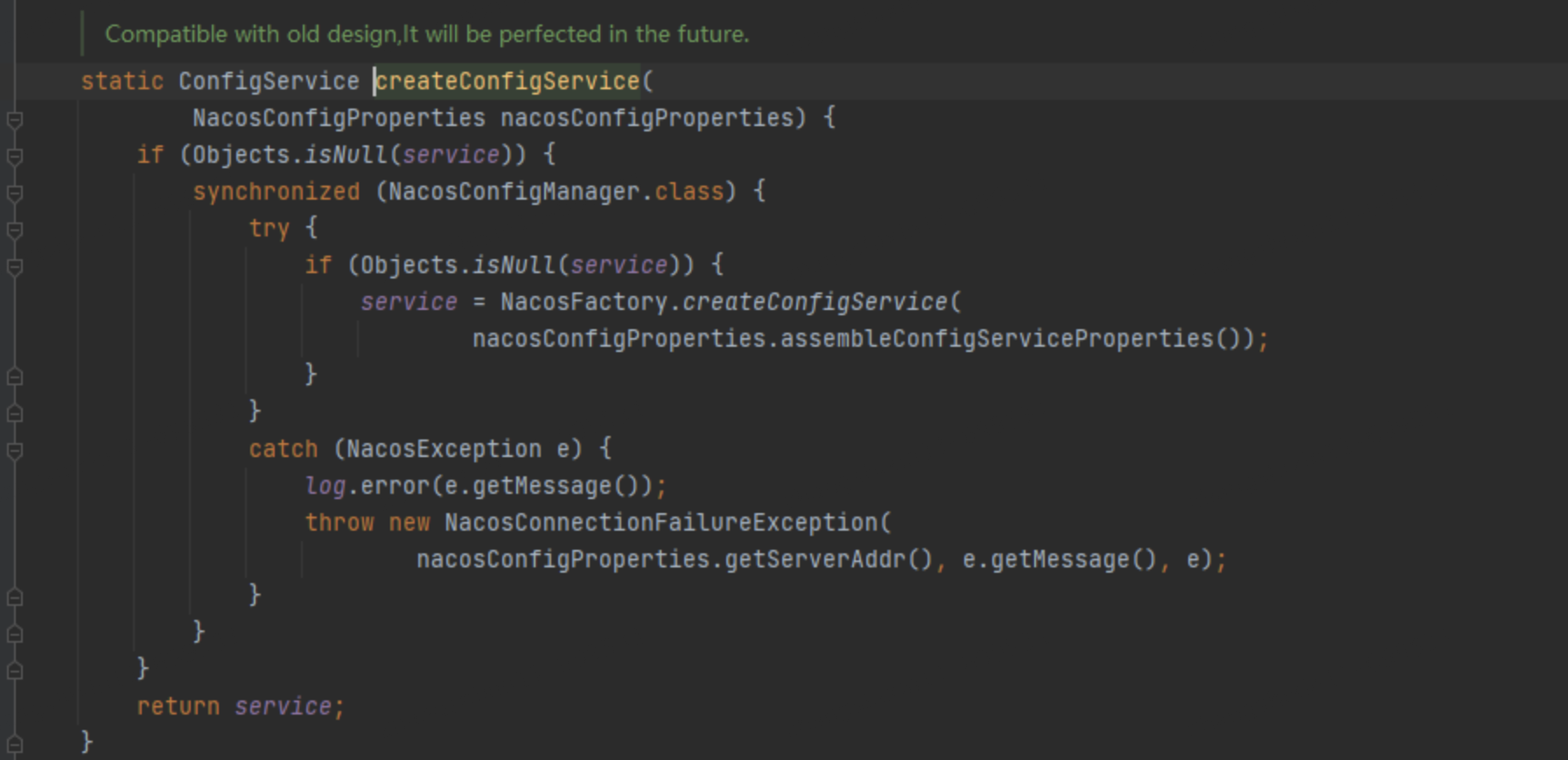Click 'nacosConfigProperties' parameter name in method signature
Viewport: 1568px width, 760px height.
click(647, 118)
